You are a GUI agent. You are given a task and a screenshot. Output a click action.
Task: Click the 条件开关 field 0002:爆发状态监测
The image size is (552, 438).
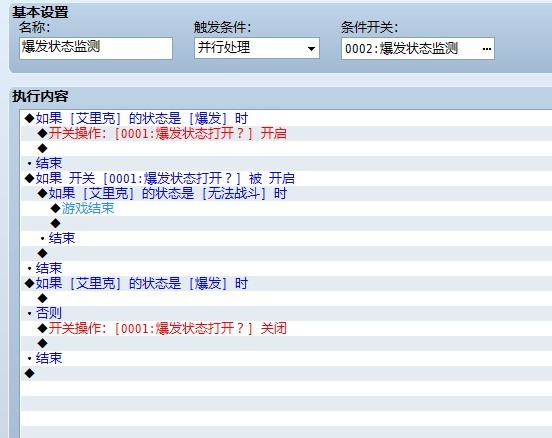click(418, 49)
